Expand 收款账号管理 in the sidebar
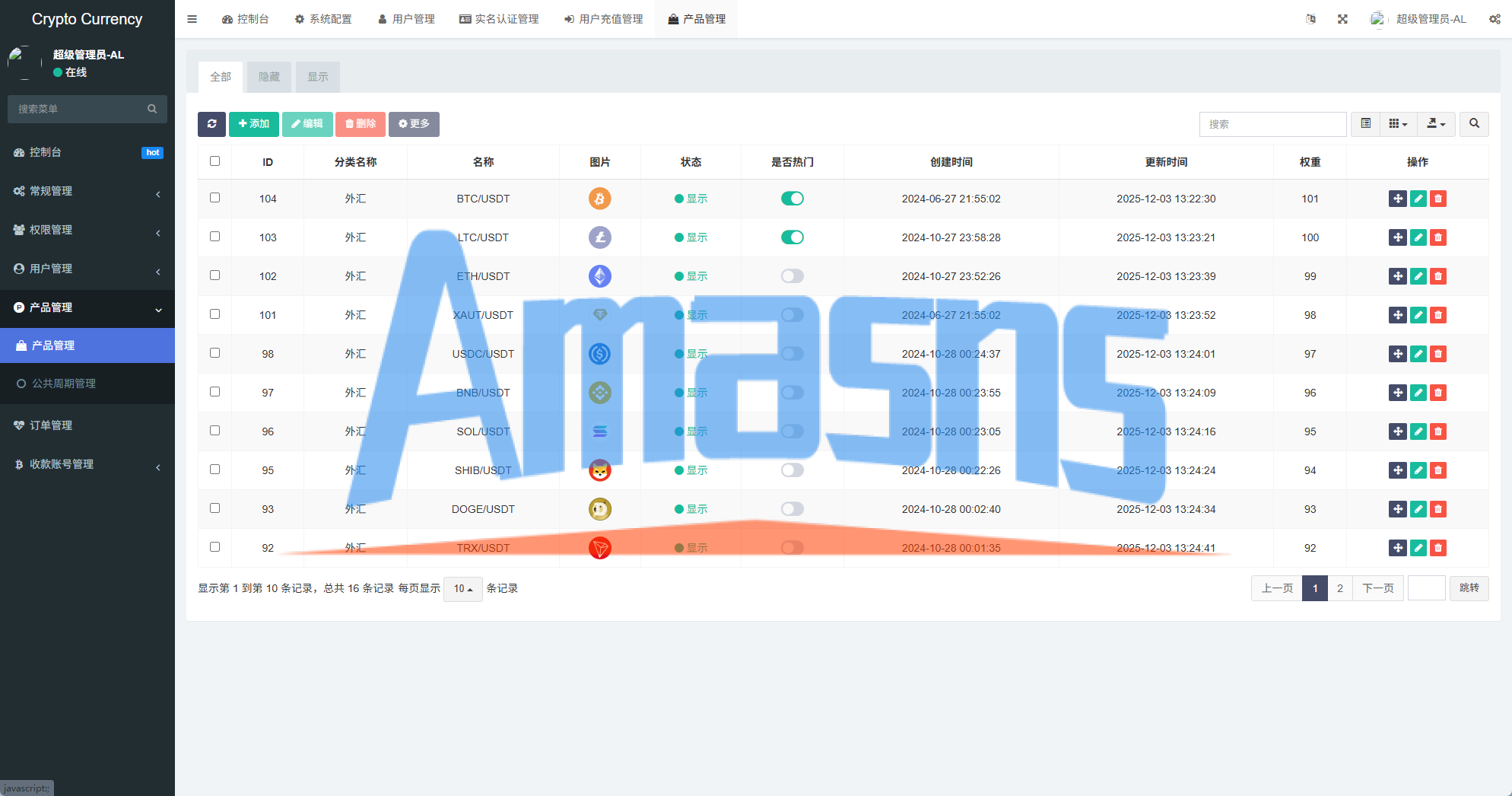 pos(87,464)
